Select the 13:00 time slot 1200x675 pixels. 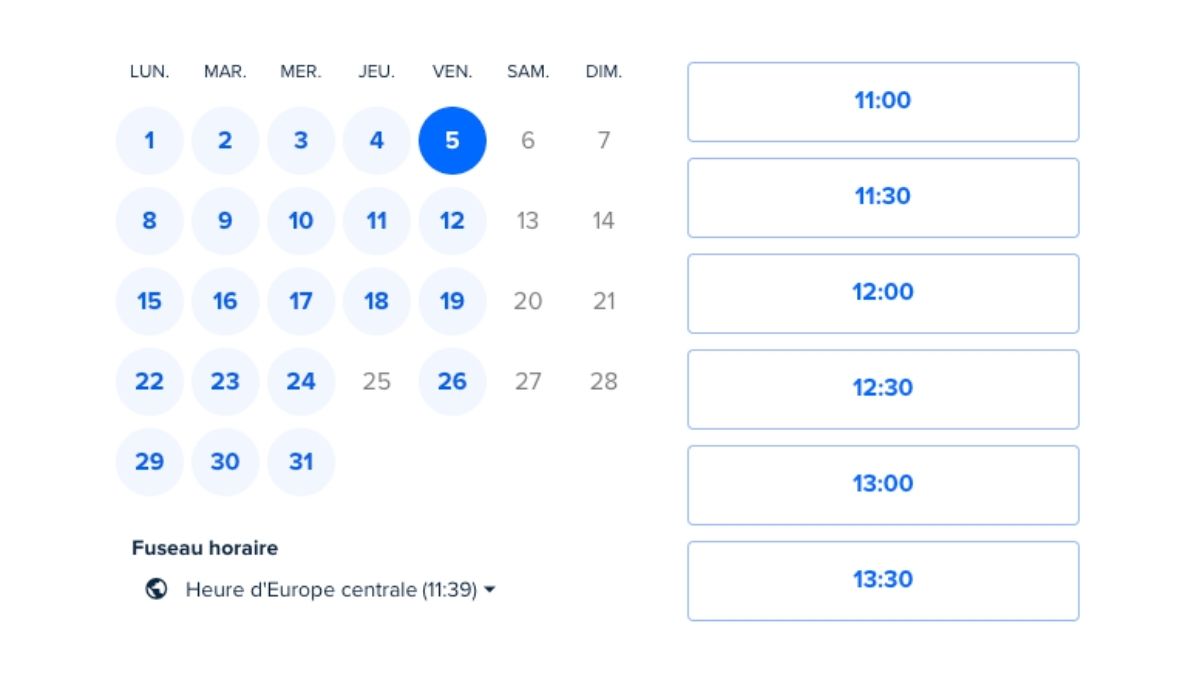[883, 485]
